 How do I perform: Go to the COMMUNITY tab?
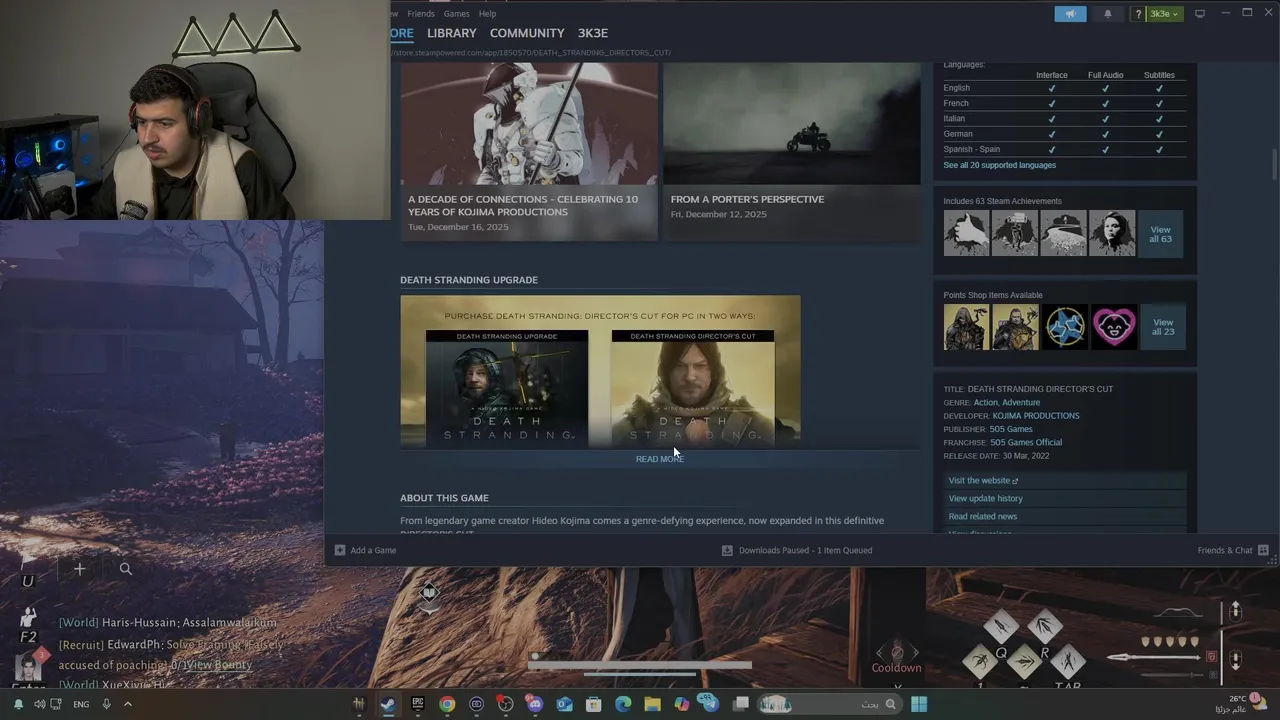coord(527,33)
